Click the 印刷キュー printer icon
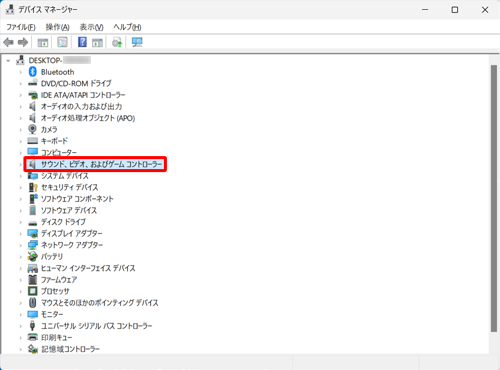Screen dimensions: 500x370 click(33, 337)
